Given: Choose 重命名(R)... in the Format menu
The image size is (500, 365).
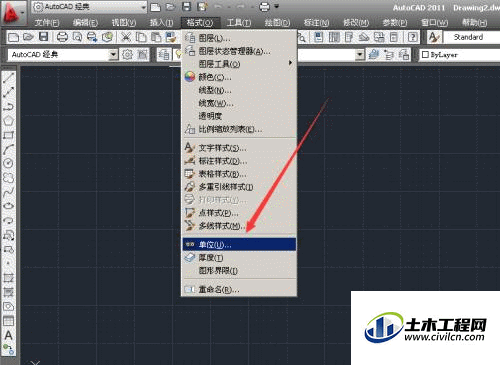Looking at the screenshot, I should (239, 289).
